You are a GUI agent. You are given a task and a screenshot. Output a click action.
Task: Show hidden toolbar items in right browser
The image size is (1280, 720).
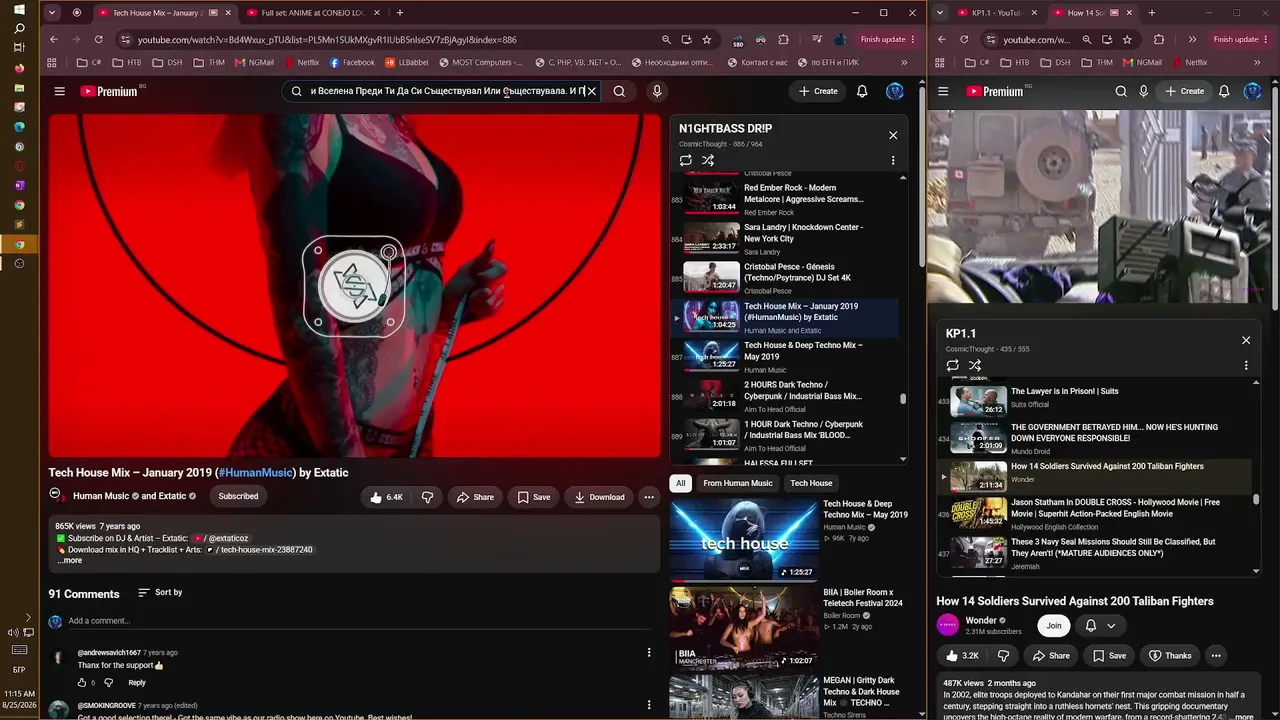pyautogui.click(x=1192, y=39)
